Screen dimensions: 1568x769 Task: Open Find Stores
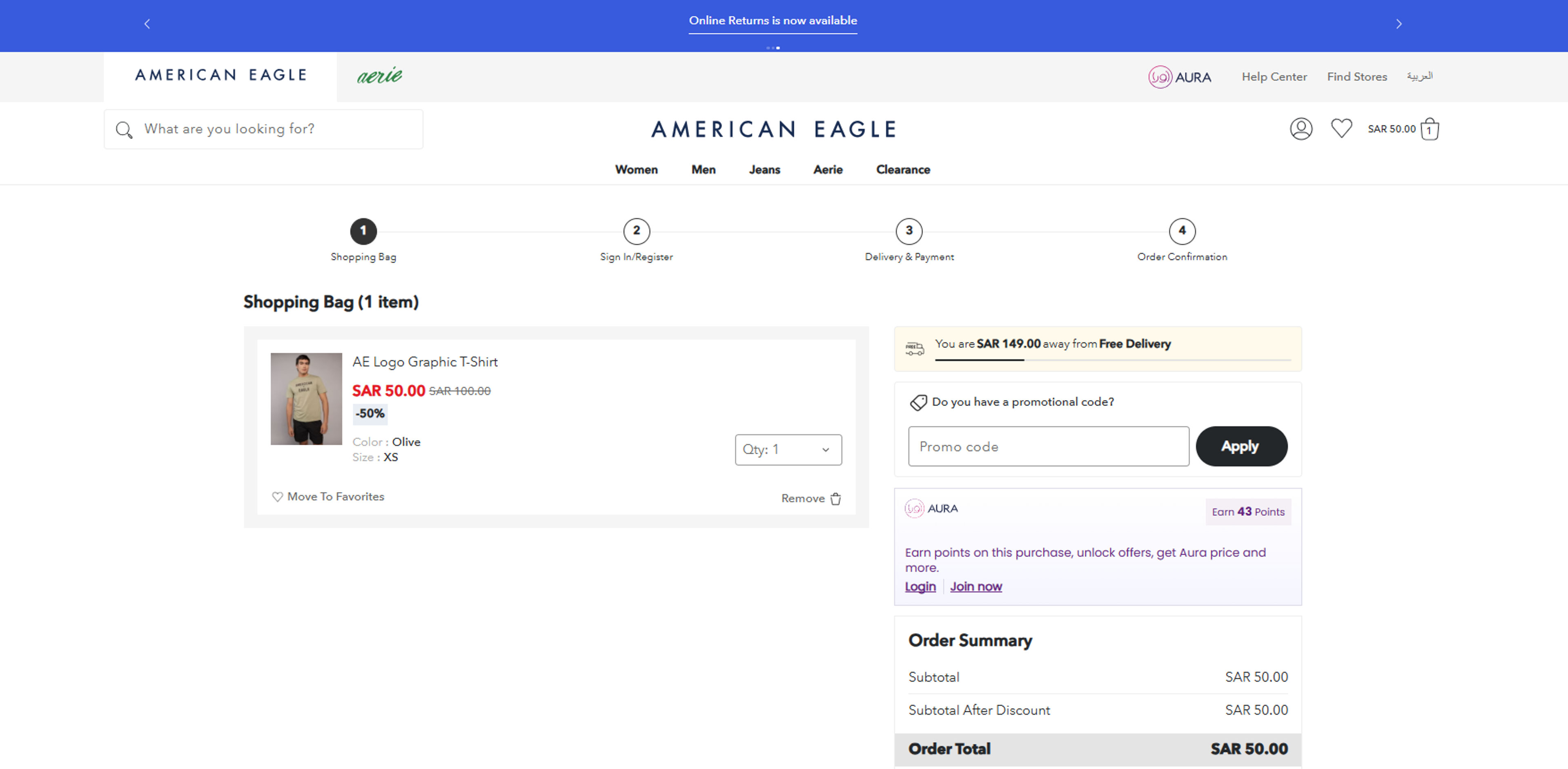tap(1357, 77)
